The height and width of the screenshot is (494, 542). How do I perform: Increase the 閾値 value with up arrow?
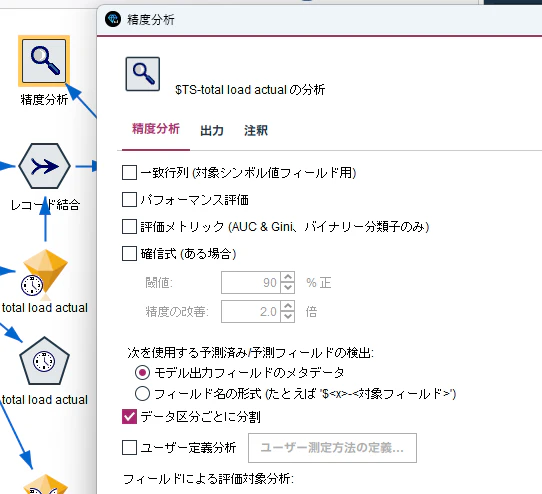tap(288, 277)
